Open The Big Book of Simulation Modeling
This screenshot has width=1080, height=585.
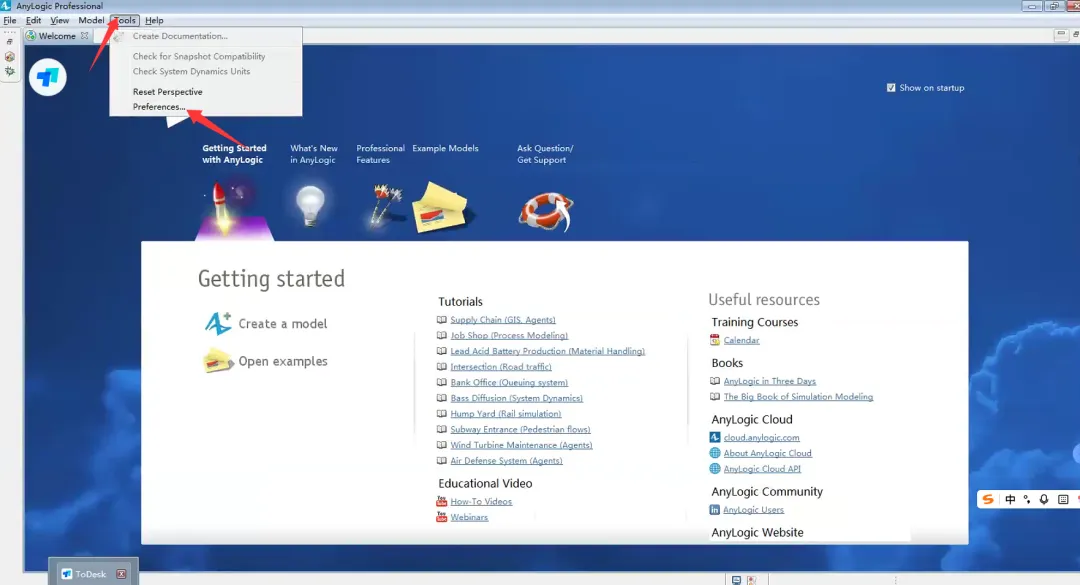pos(798,397)
